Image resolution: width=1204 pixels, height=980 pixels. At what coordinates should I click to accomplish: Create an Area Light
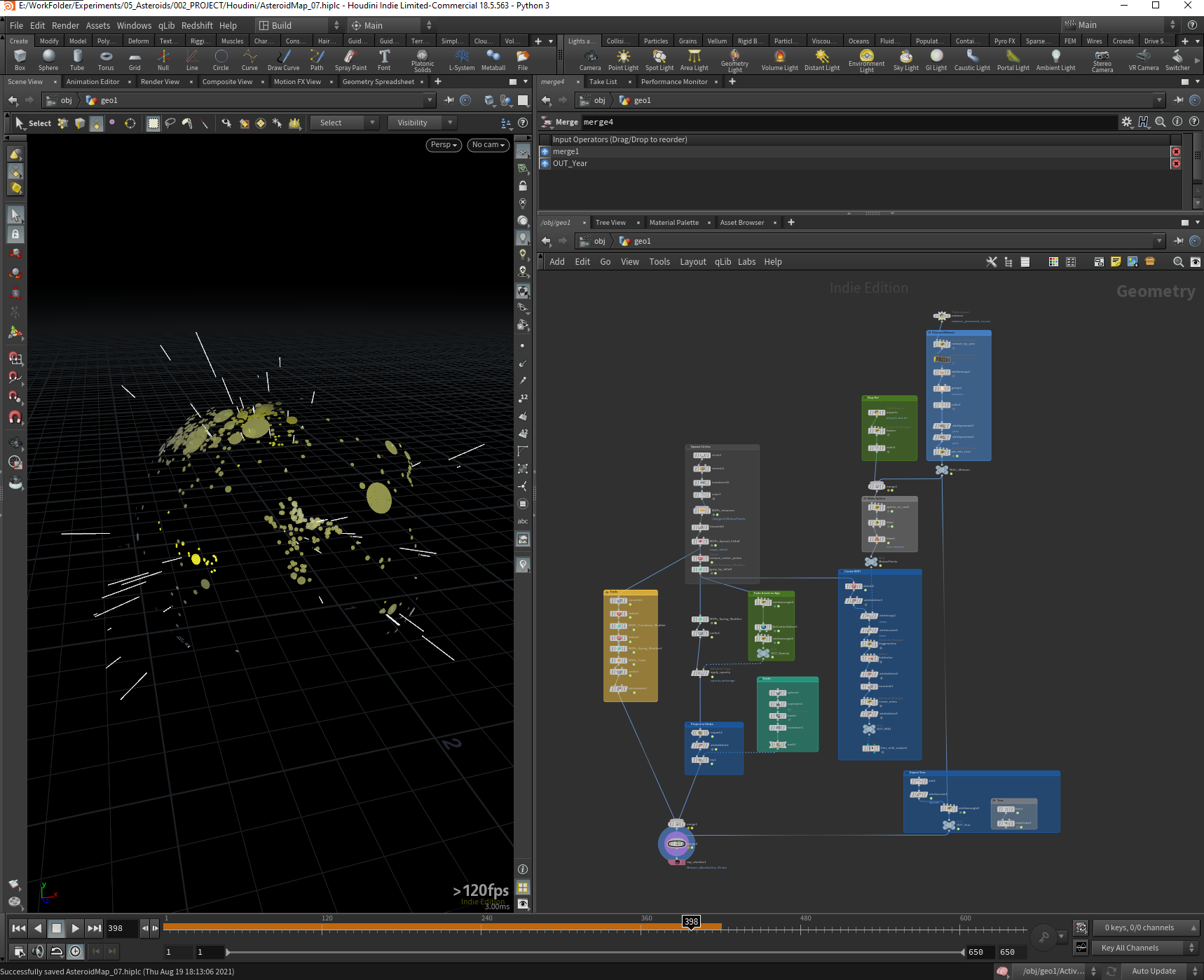[x=694, y=60]
